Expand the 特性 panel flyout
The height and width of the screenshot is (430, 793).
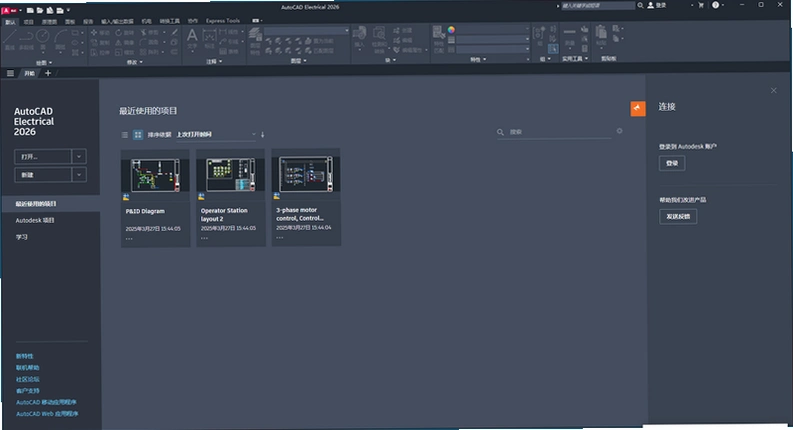(478, 60)
